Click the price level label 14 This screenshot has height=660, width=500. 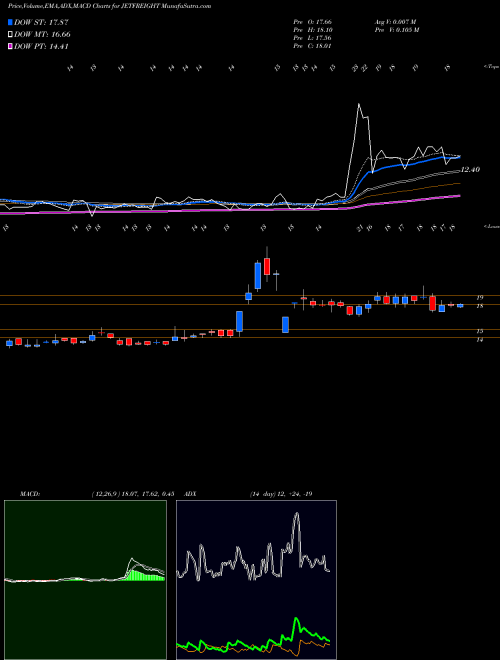point(479,340)
